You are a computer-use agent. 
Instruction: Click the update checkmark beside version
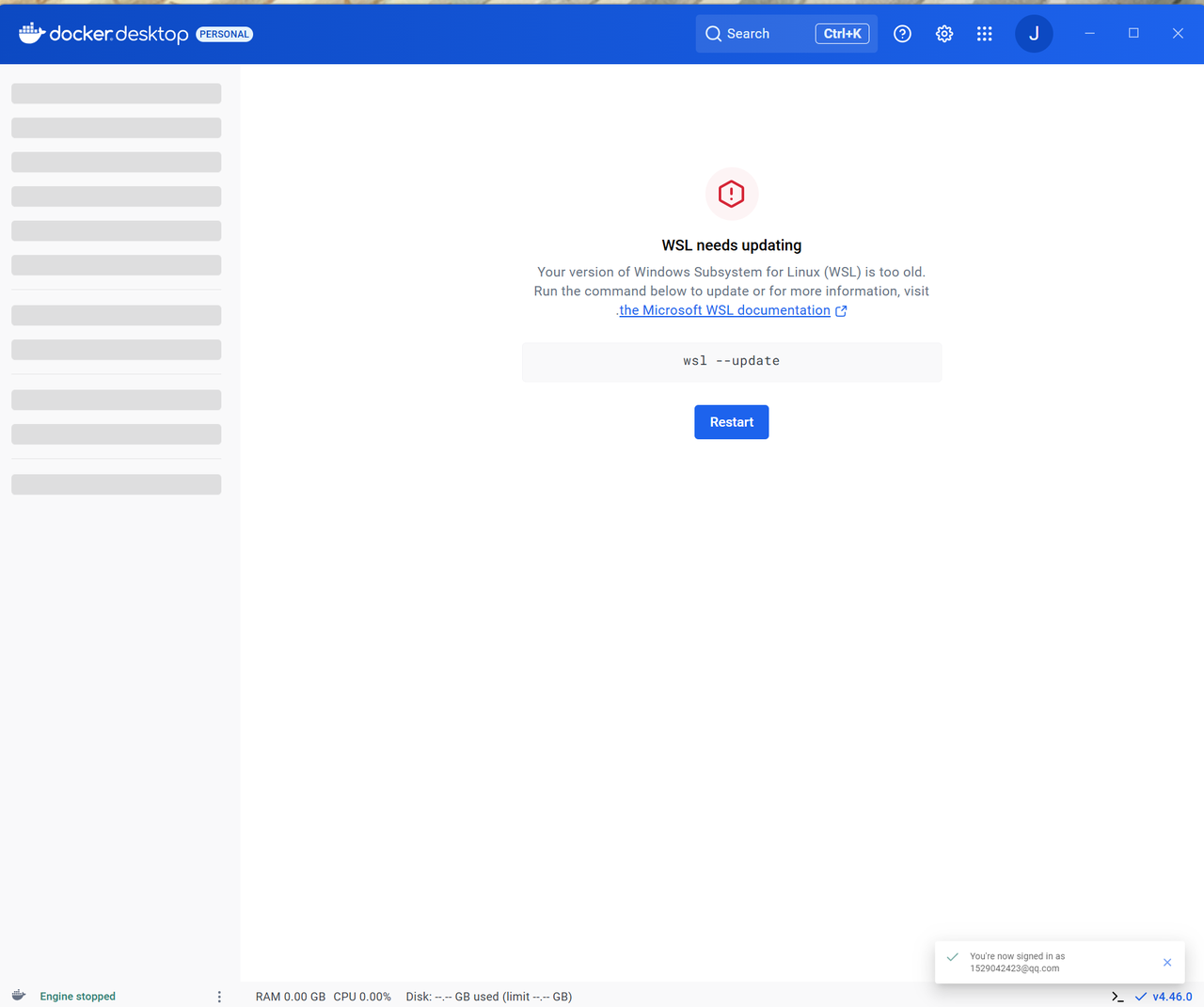(x=1141, y=997)
